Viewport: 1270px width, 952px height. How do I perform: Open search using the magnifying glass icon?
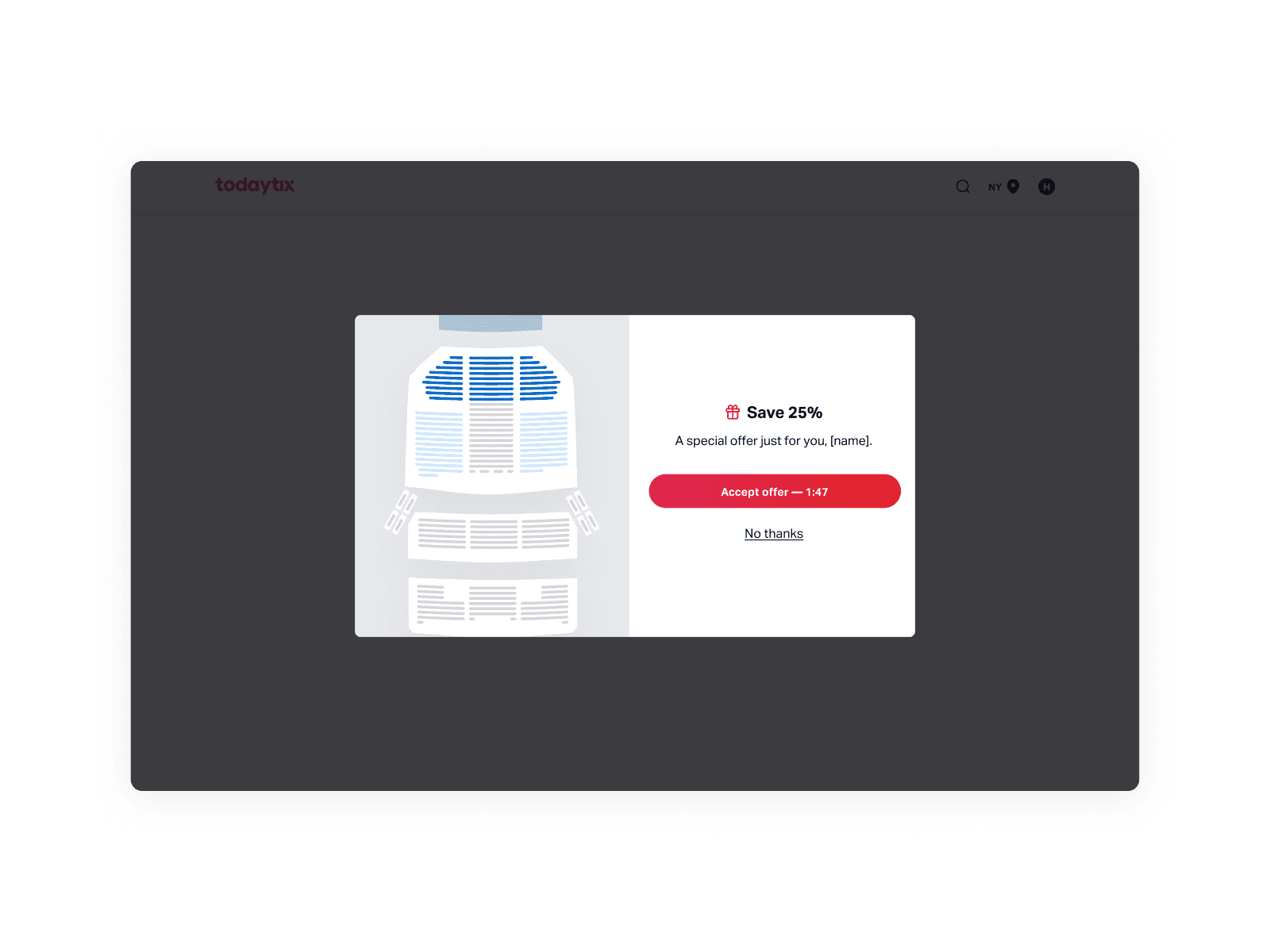(x=962, y=186)
